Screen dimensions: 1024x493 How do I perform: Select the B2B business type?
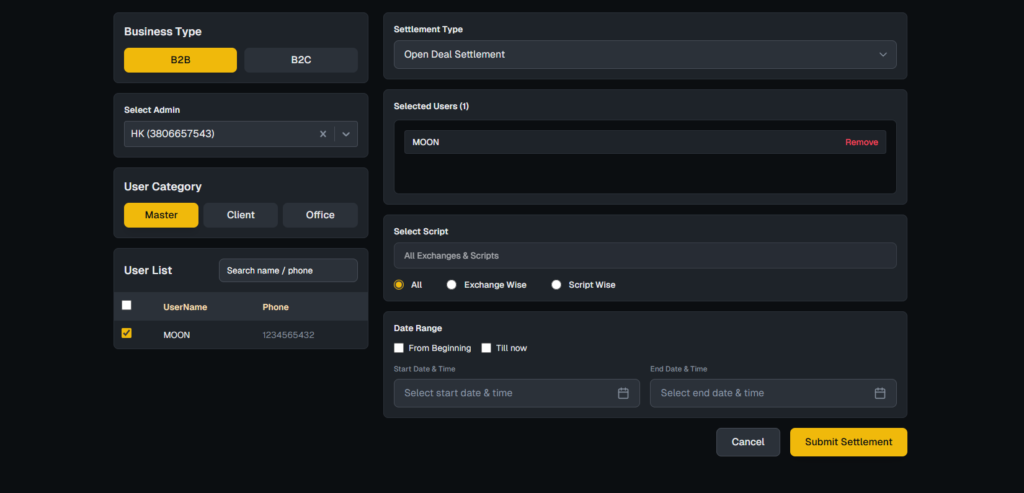[180, 60]
